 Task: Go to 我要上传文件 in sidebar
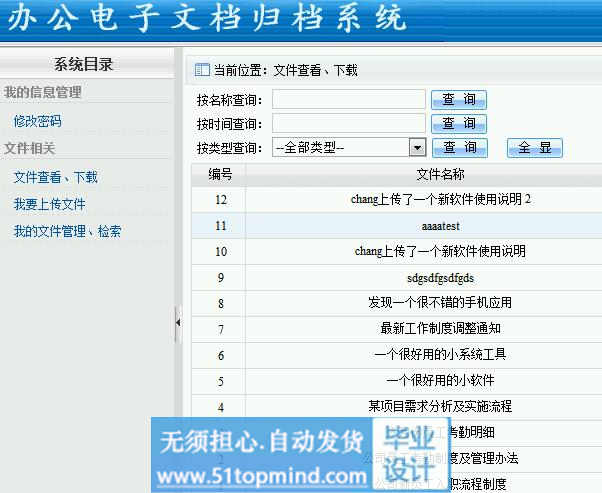pyautogui.click(x=50, y=204)
